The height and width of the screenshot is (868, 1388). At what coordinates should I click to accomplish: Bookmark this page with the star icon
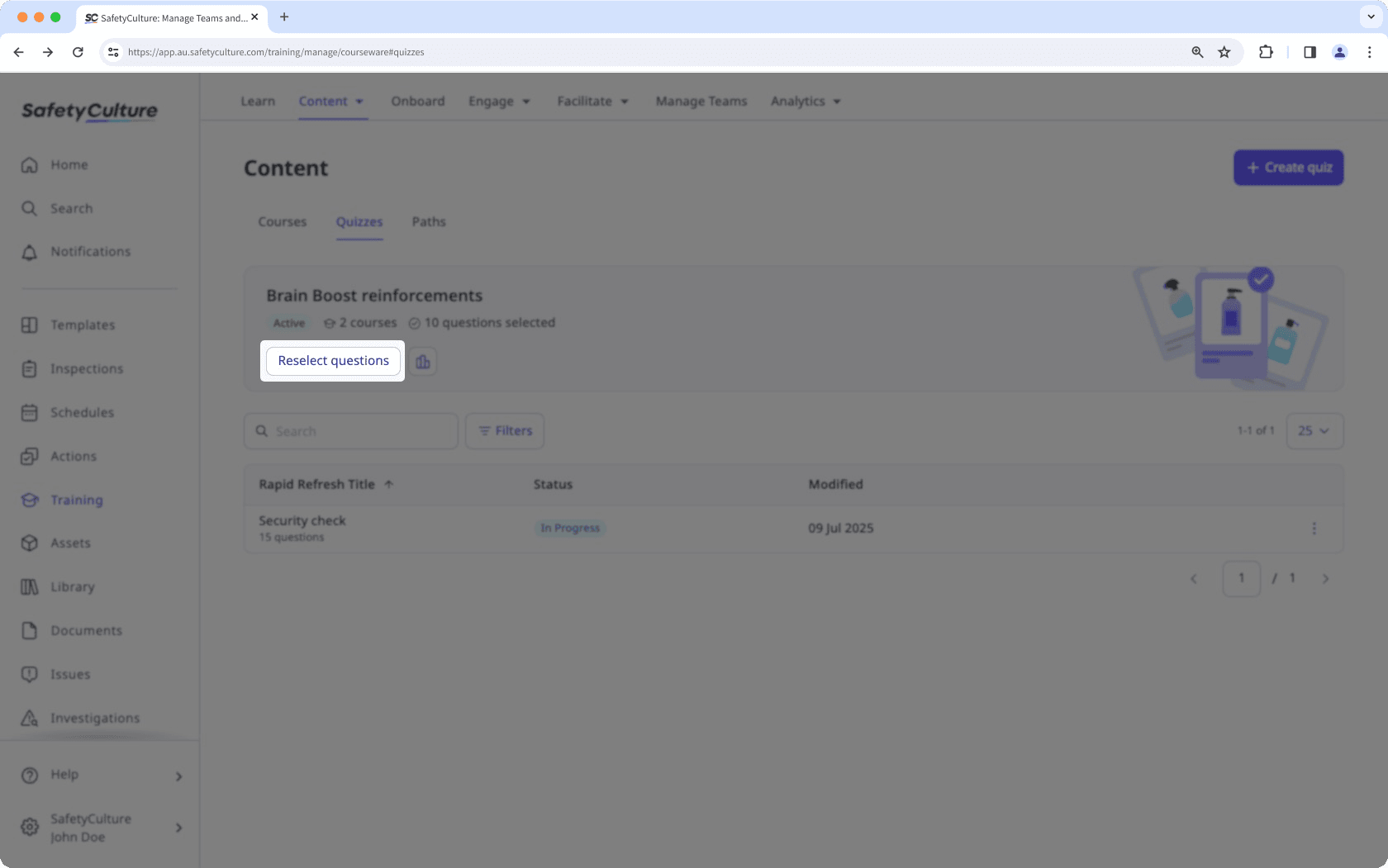point(1224,52)
